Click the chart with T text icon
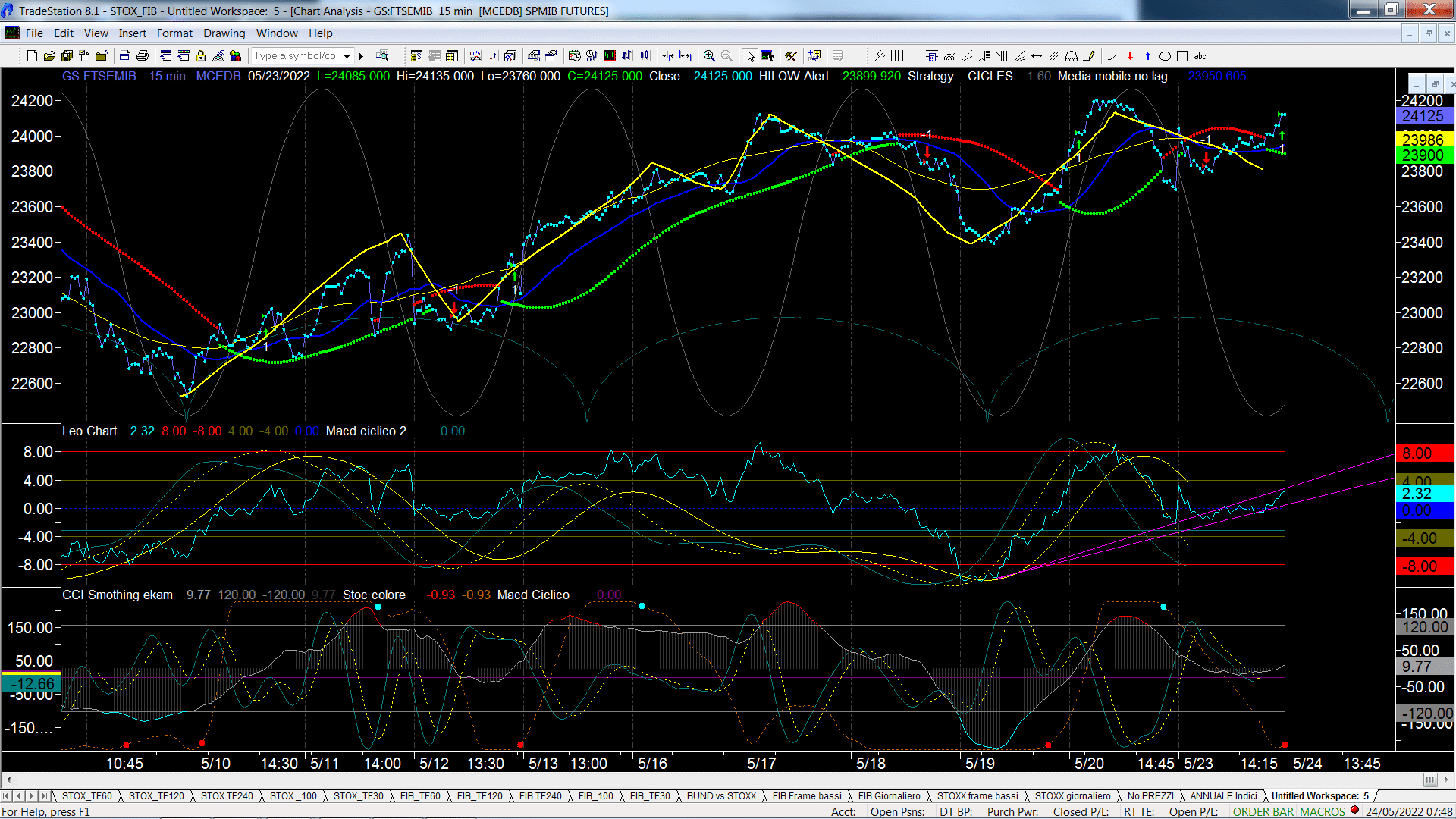The image size is (1456, 819). [767, 56]
